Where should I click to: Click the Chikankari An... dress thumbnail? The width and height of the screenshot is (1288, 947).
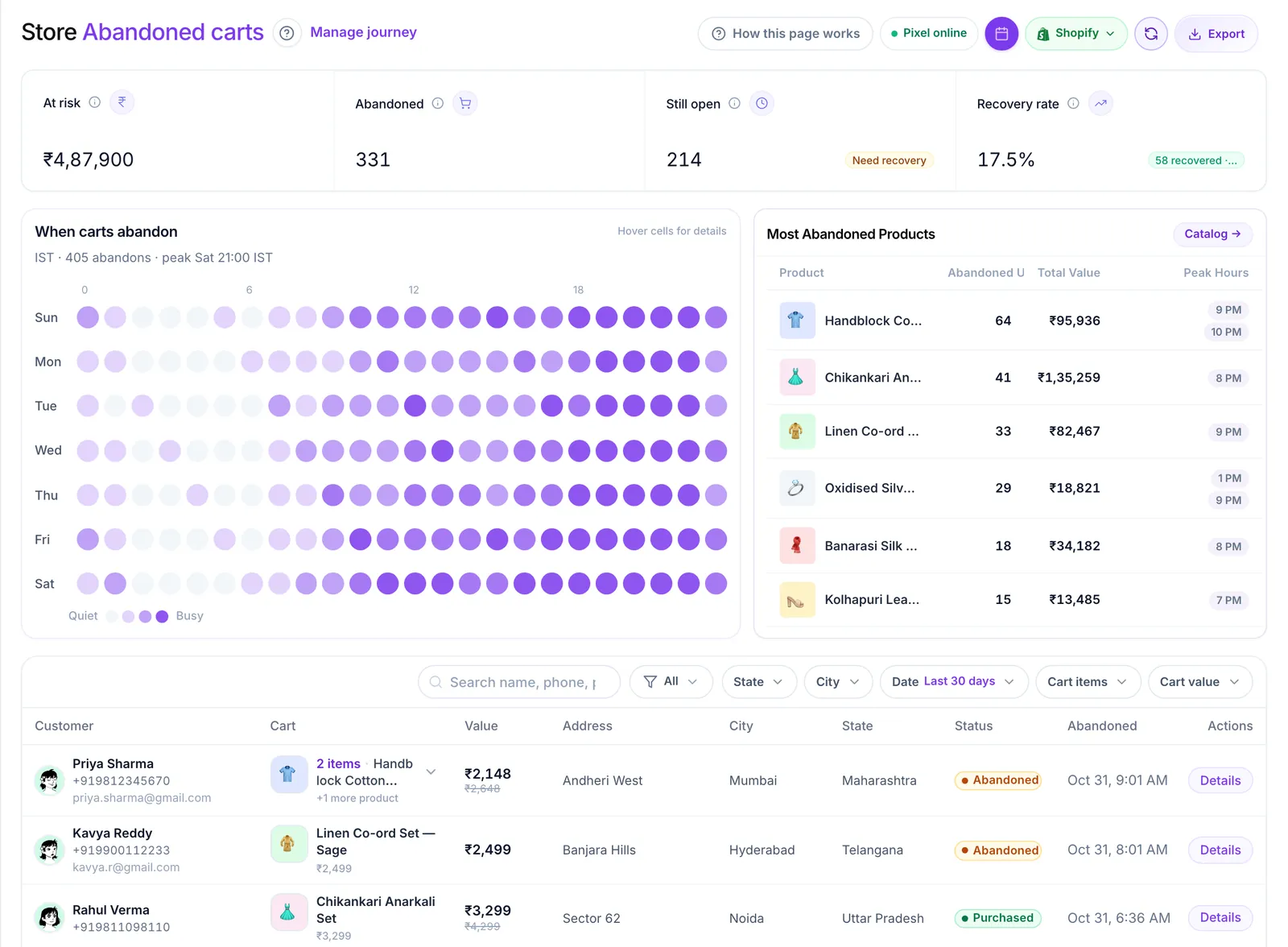pos(797,377)
